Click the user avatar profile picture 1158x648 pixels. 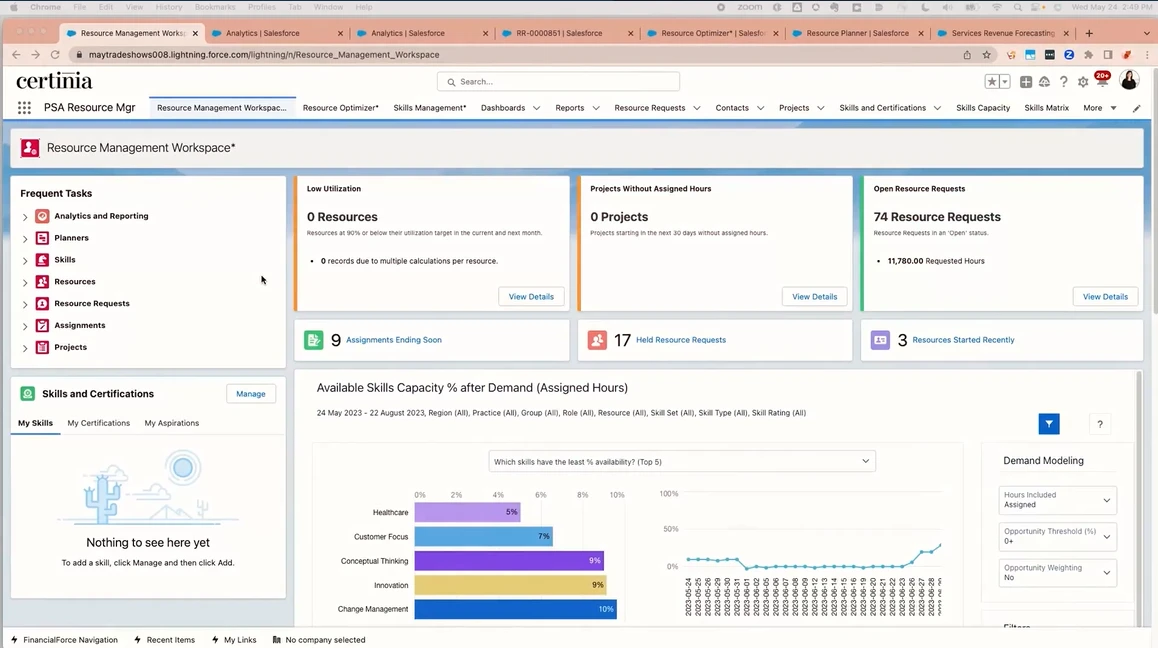pos(1129,82)
